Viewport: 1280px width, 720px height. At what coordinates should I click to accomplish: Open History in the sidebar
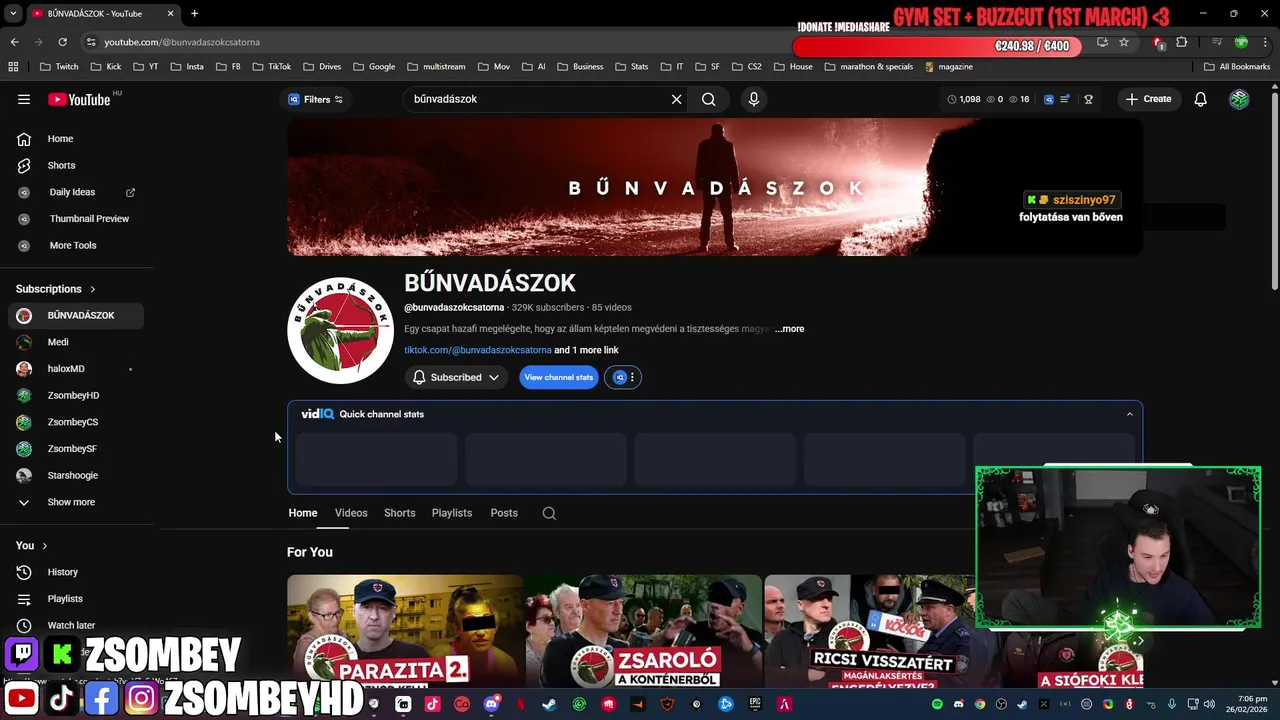(75, 572)
